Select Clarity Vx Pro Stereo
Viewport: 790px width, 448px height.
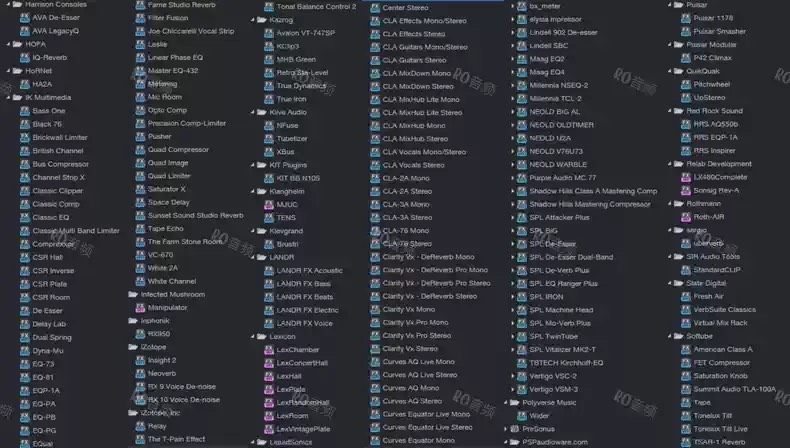(417, 336)
